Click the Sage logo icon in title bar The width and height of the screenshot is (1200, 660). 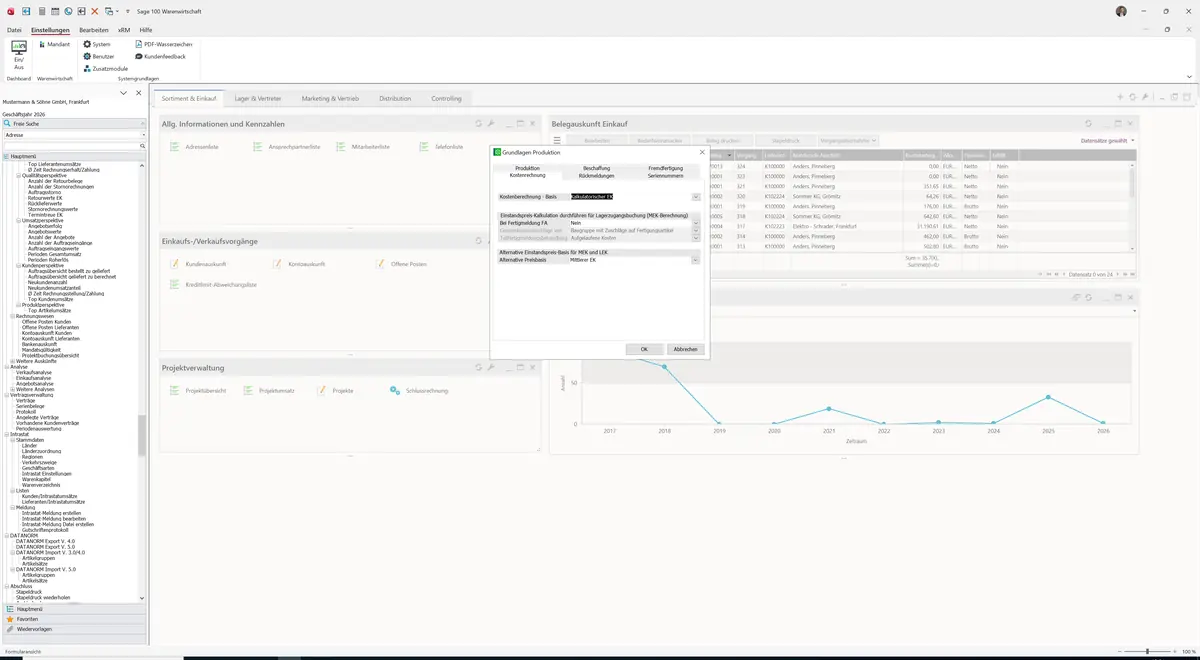point(10,10)
